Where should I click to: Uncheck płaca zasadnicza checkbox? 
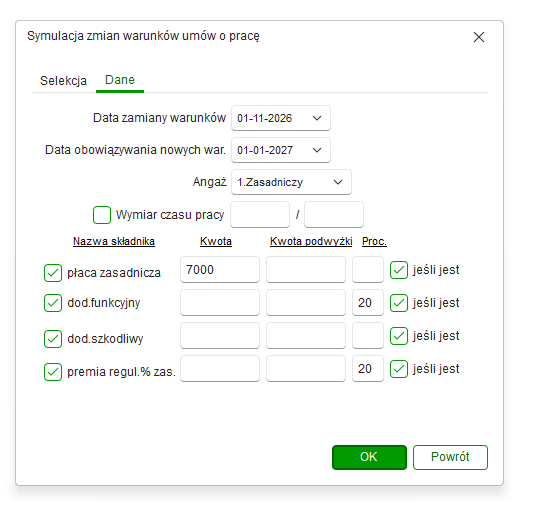(x=53, y=273)
